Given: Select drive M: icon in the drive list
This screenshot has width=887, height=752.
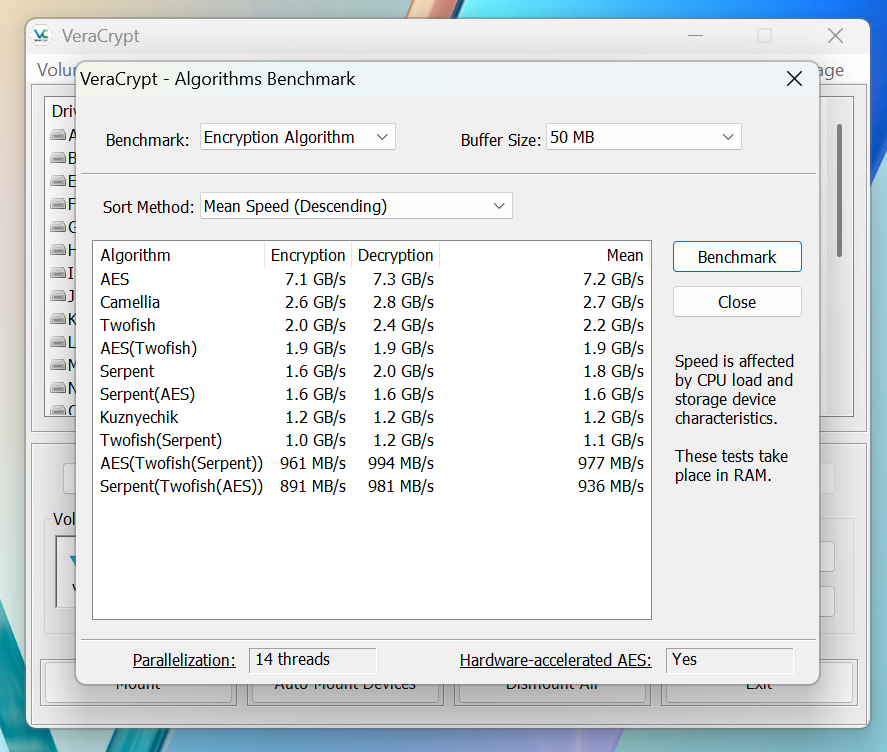Looking at the screenshot, I should 57,365.
